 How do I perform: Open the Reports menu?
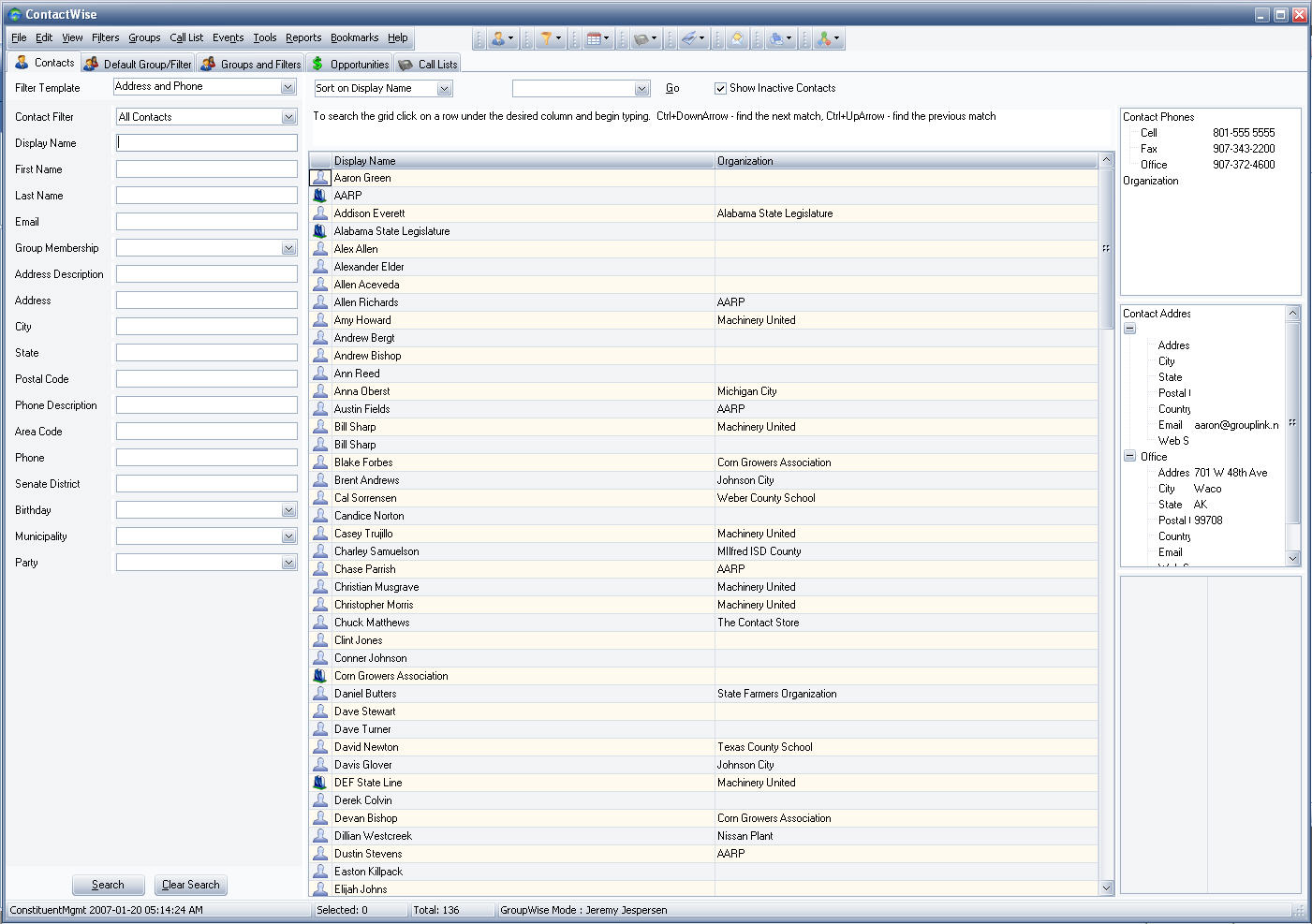[303, 37]
